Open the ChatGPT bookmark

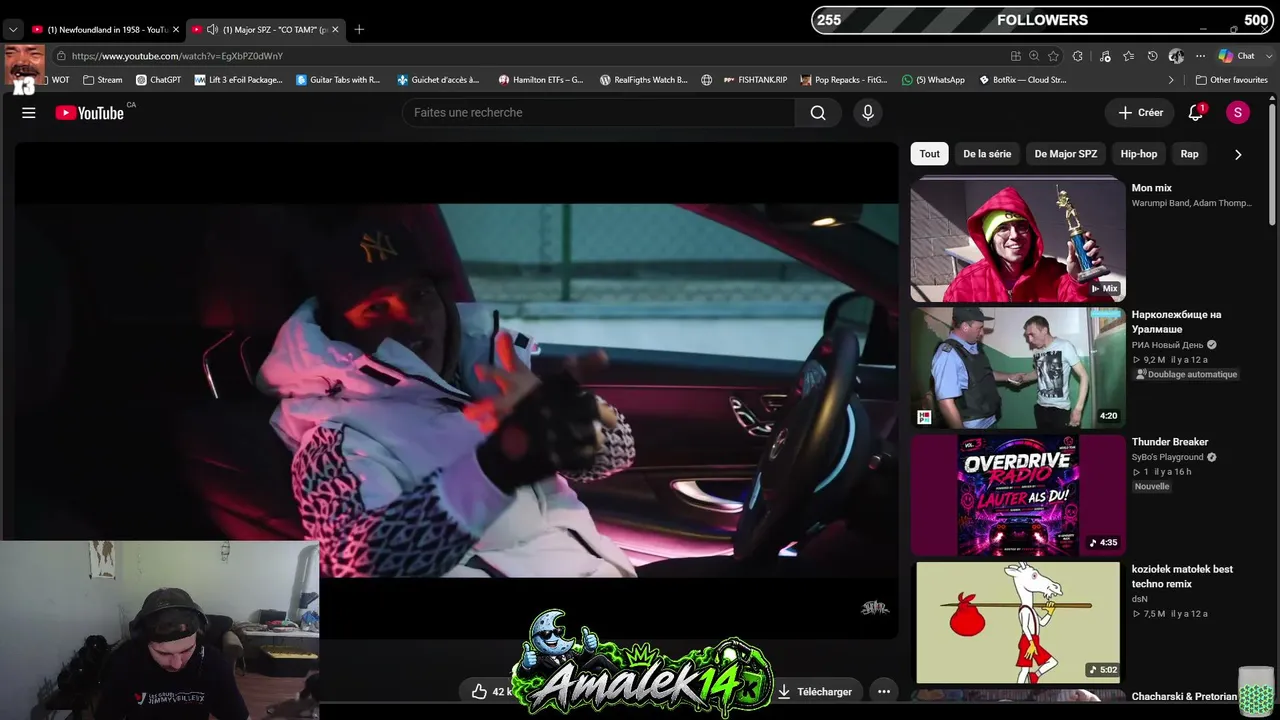[158, 80]
